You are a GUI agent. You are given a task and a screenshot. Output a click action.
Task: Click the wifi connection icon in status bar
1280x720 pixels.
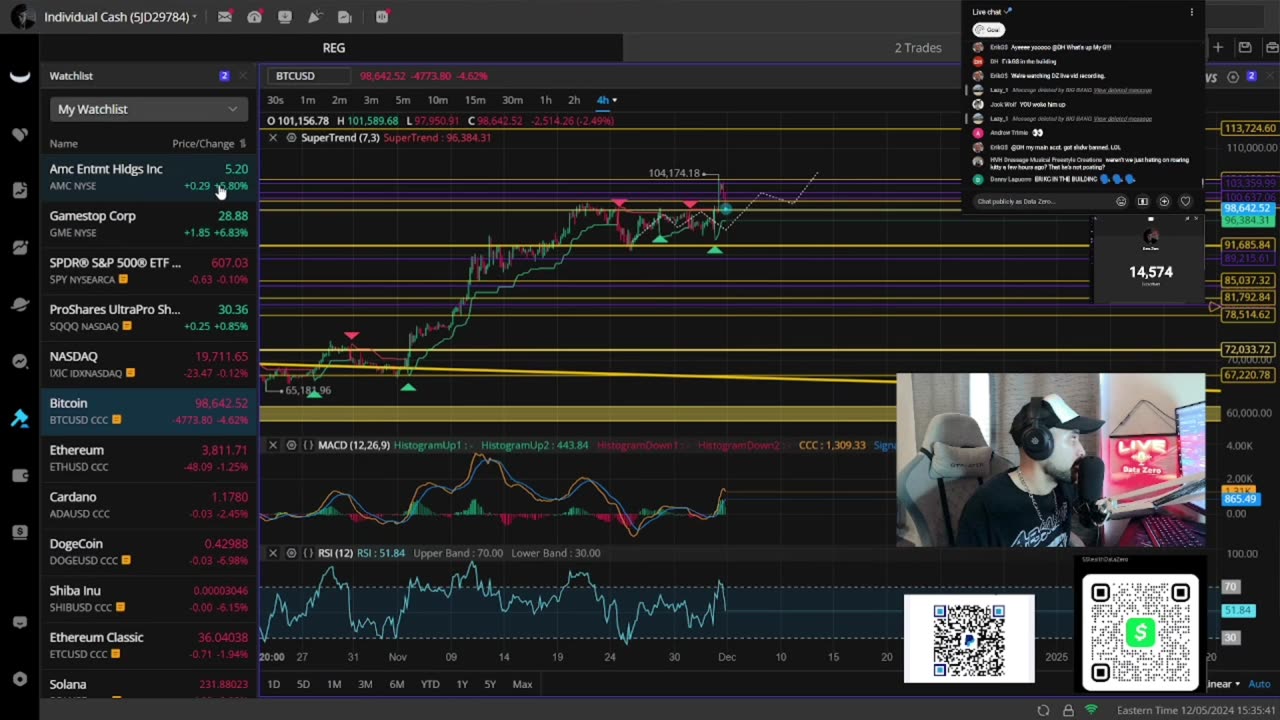point(1091,710)
